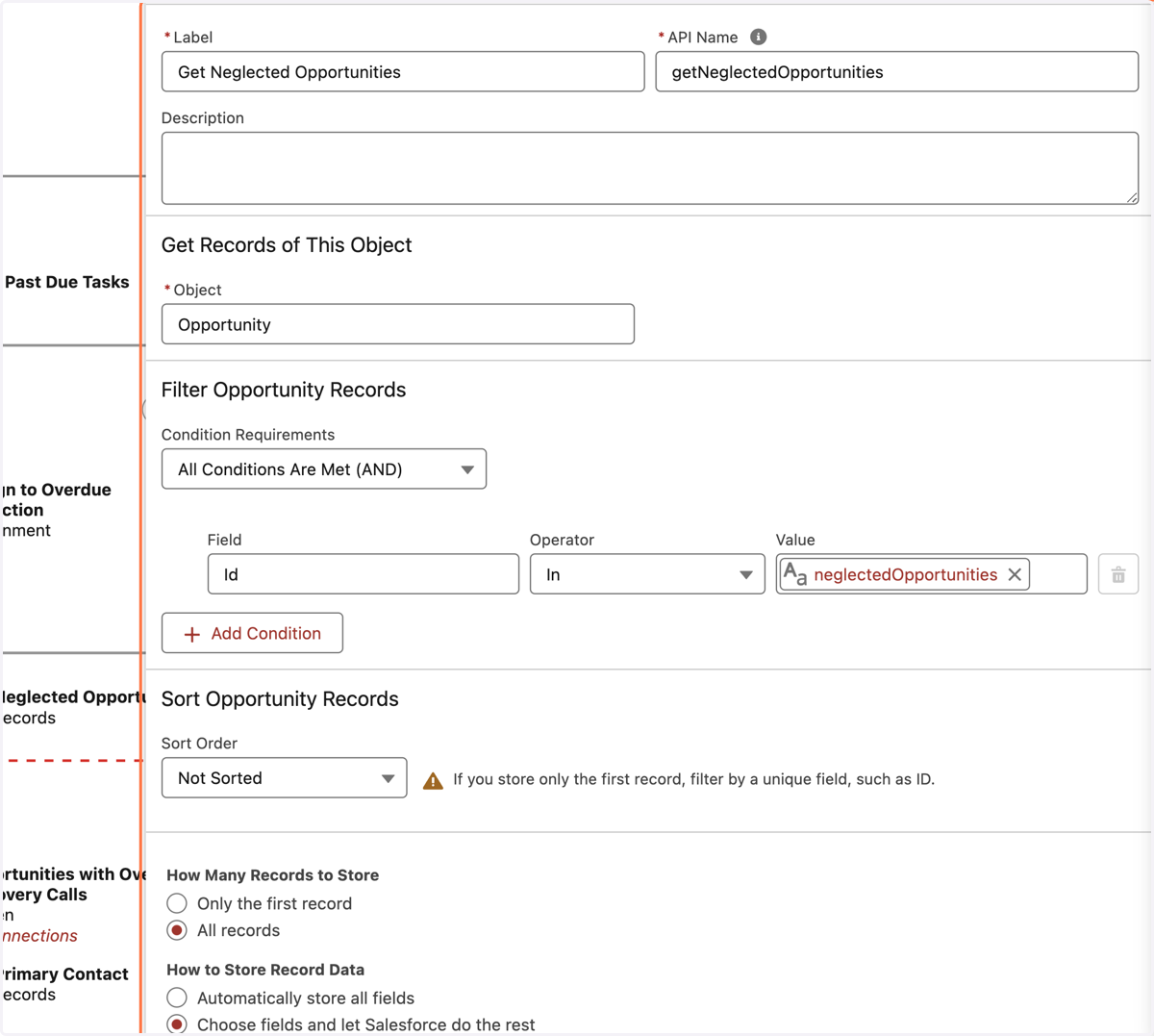Click the Sort Opportunity Records heading
Screen dimensions: 1154x1036
tap(280, 699)
